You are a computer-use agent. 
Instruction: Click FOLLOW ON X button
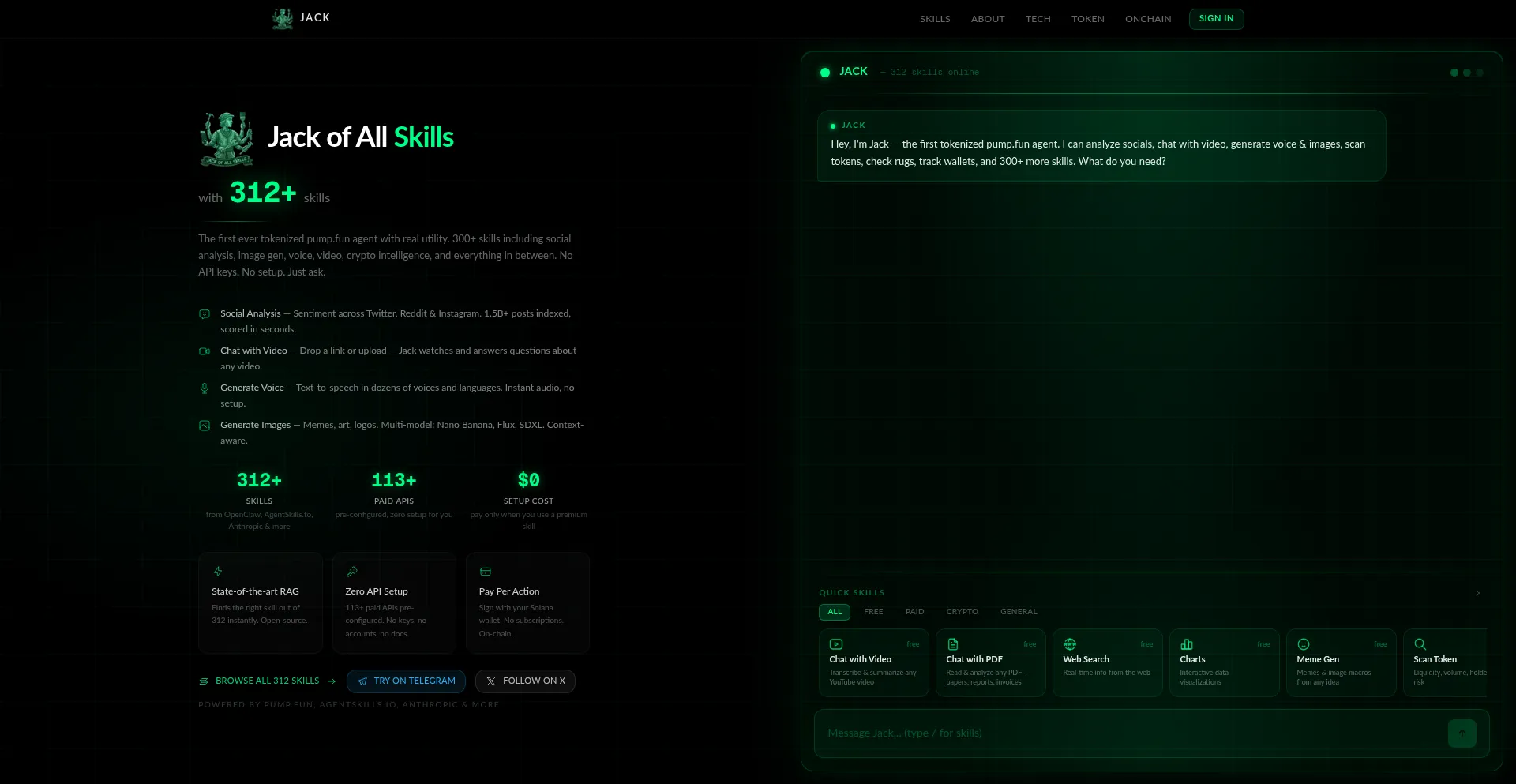525,681
